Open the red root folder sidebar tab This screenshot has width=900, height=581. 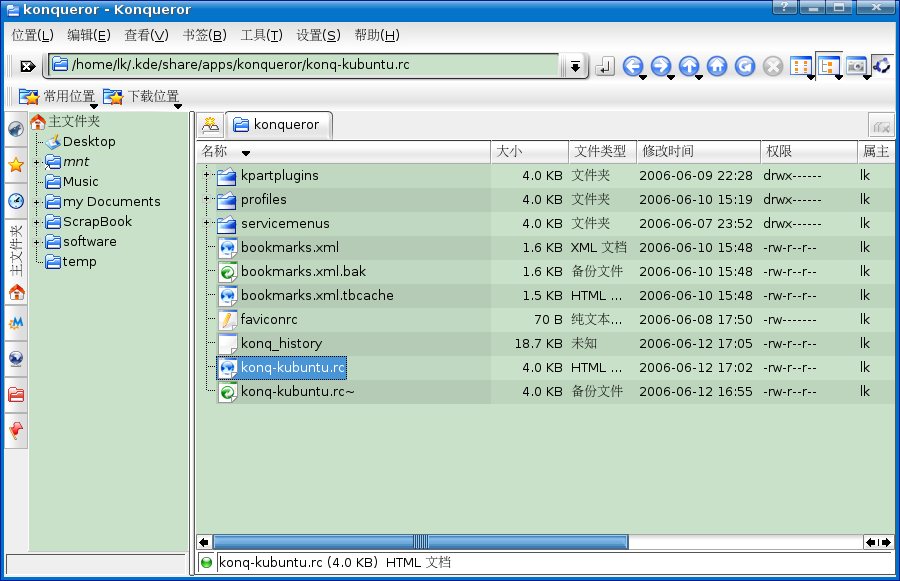click(16, 394)
